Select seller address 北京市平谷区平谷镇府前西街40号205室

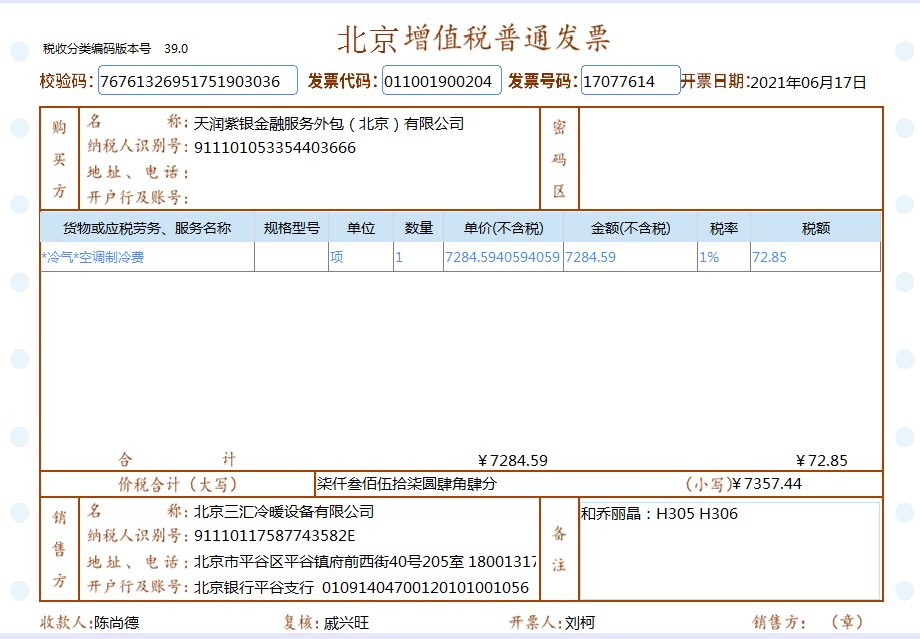click(329, 562)
